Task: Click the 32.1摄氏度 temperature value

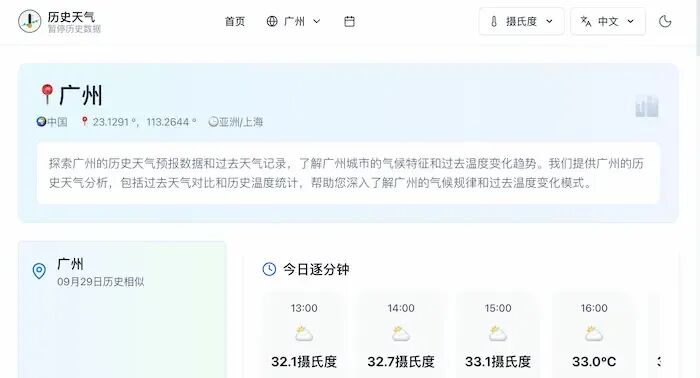Action: (304, 361)
